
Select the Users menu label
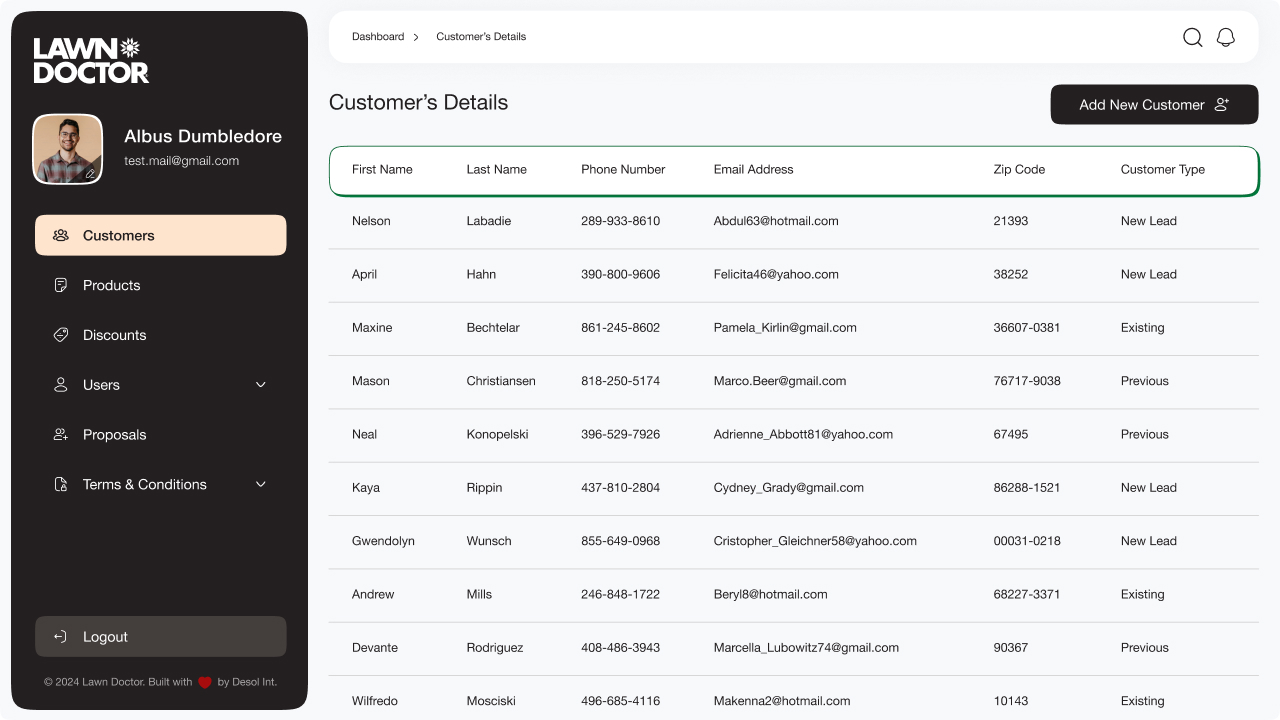101,385
